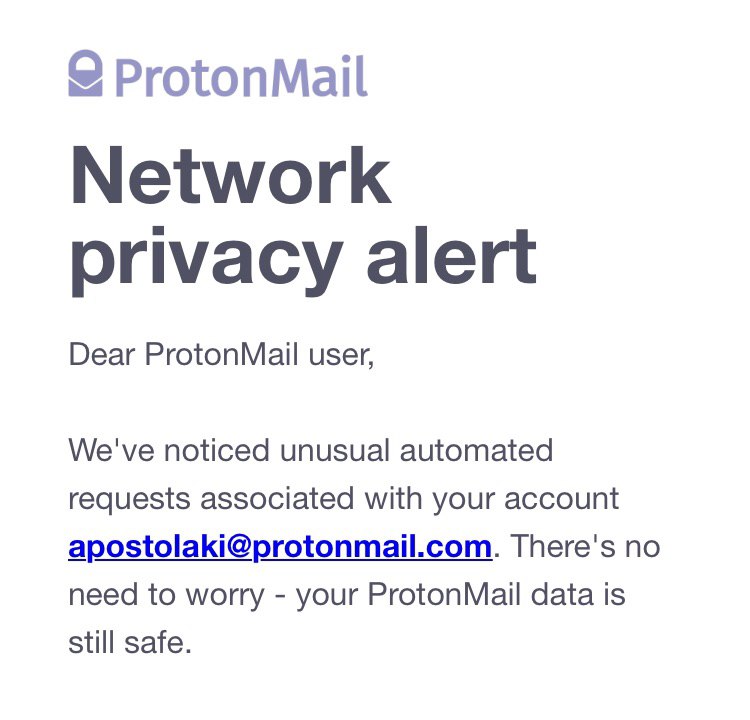Click ProtonMail in the data is safe sentence
The image size is (750, 720).
444,594
